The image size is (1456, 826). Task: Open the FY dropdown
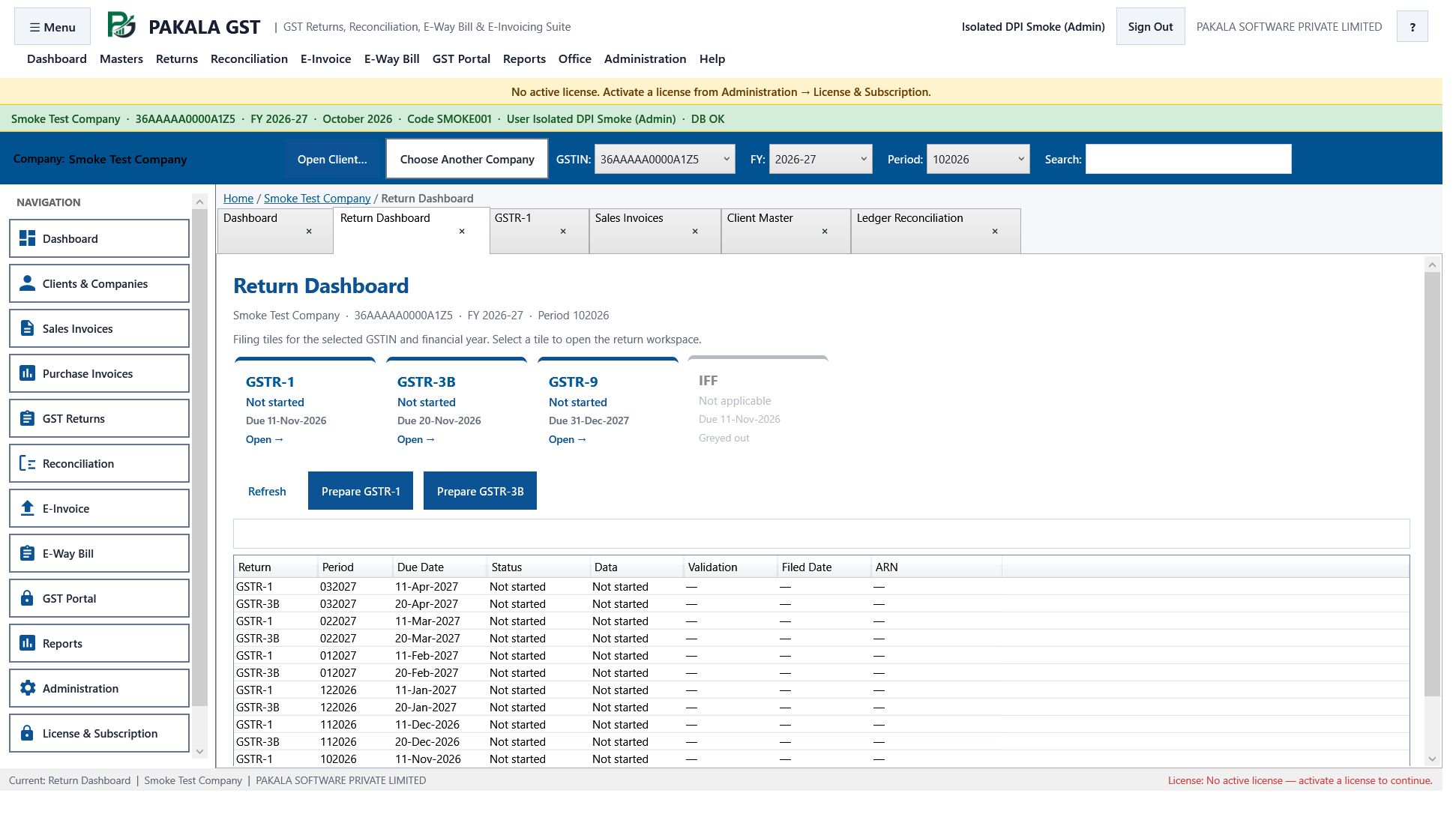[x=820, y=159]
